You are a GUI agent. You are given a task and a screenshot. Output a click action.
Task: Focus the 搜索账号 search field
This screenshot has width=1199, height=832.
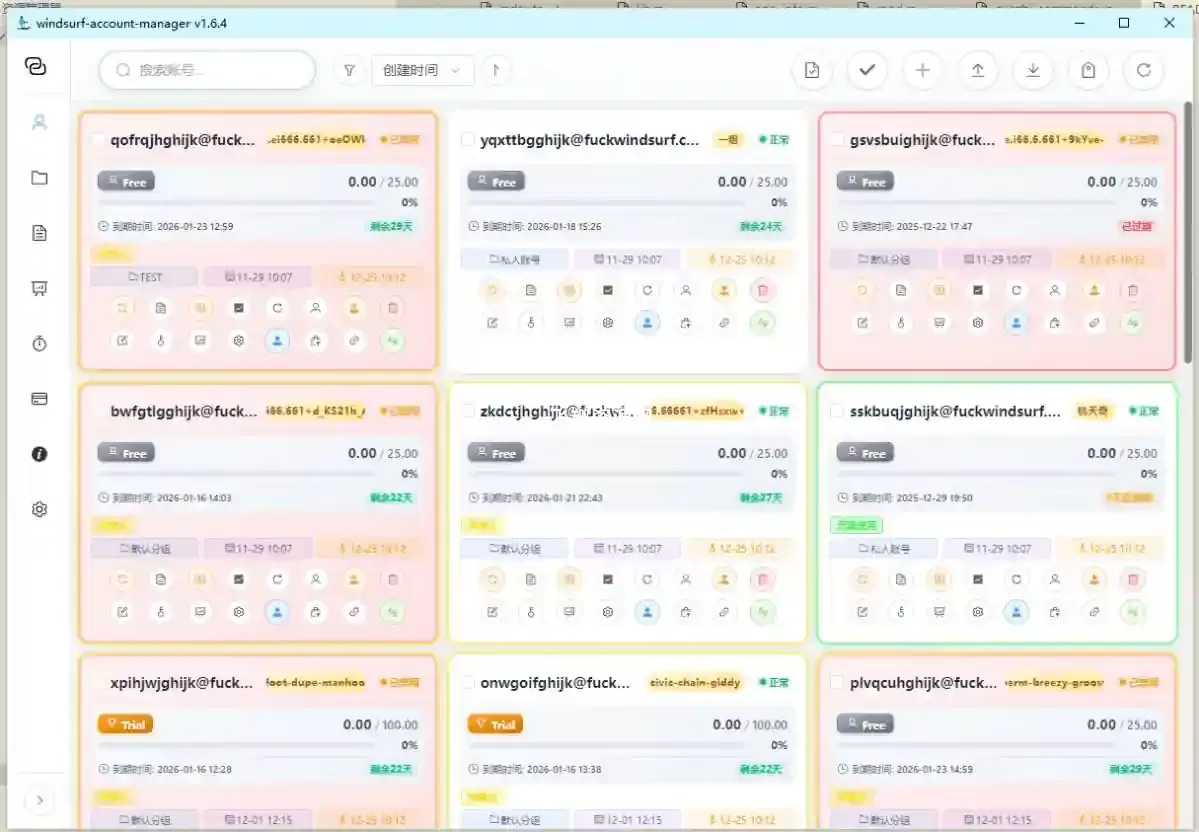[x=207, y=70]
